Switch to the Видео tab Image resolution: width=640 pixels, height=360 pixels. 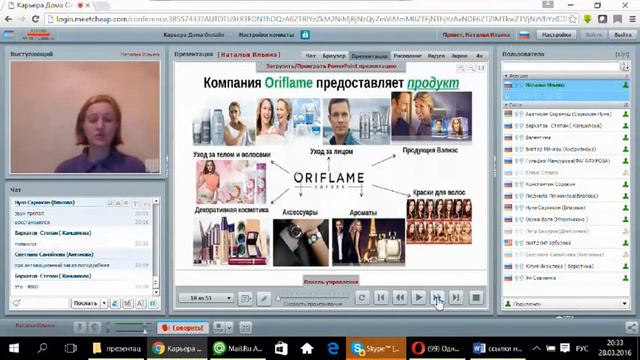coord(436,56)
